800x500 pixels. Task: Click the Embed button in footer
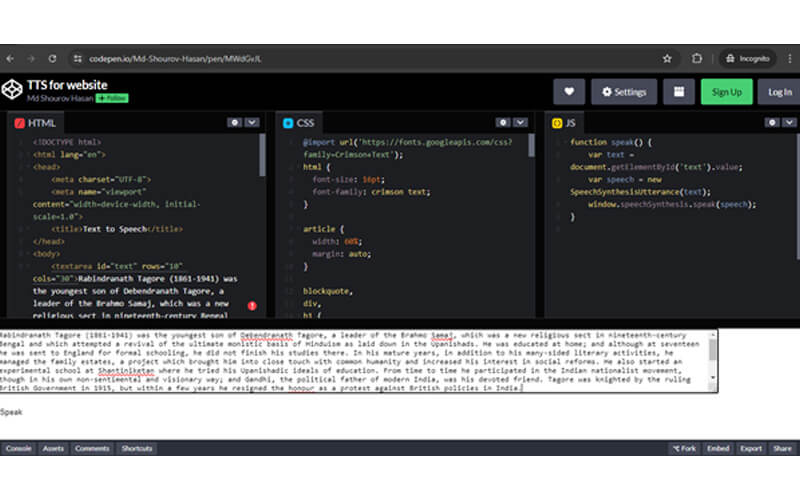click(718, 448)
